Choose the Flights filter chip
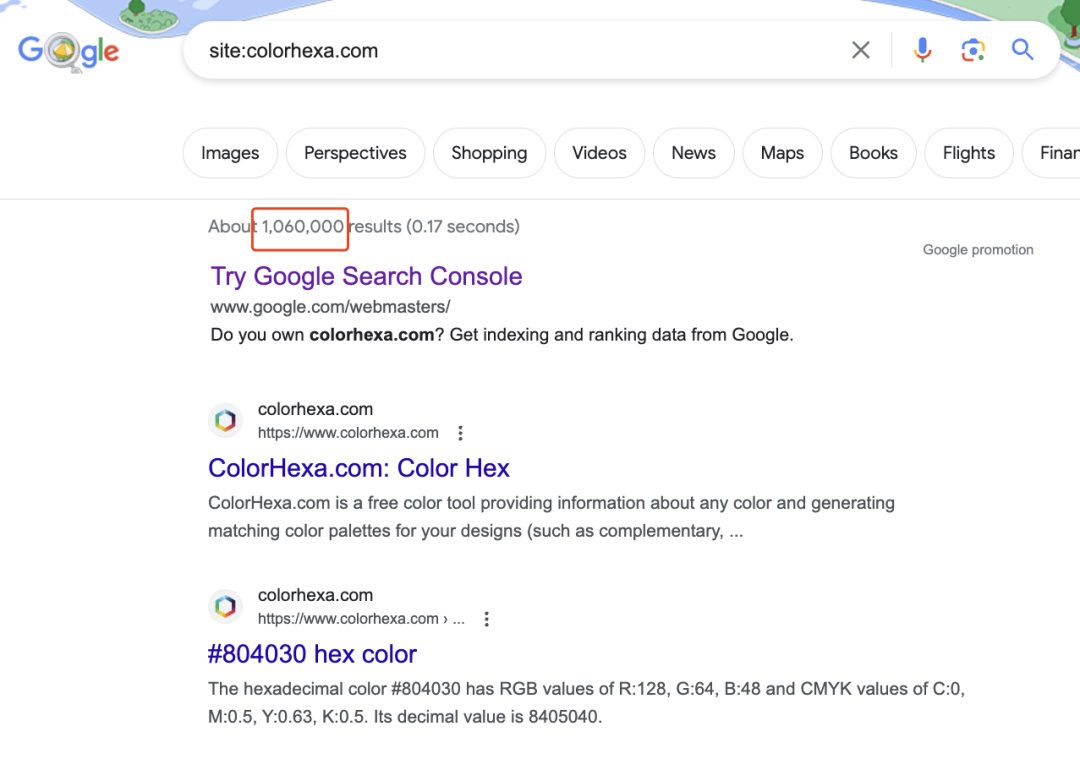The height and width of the screenshot is (770, 1080). 968,153
